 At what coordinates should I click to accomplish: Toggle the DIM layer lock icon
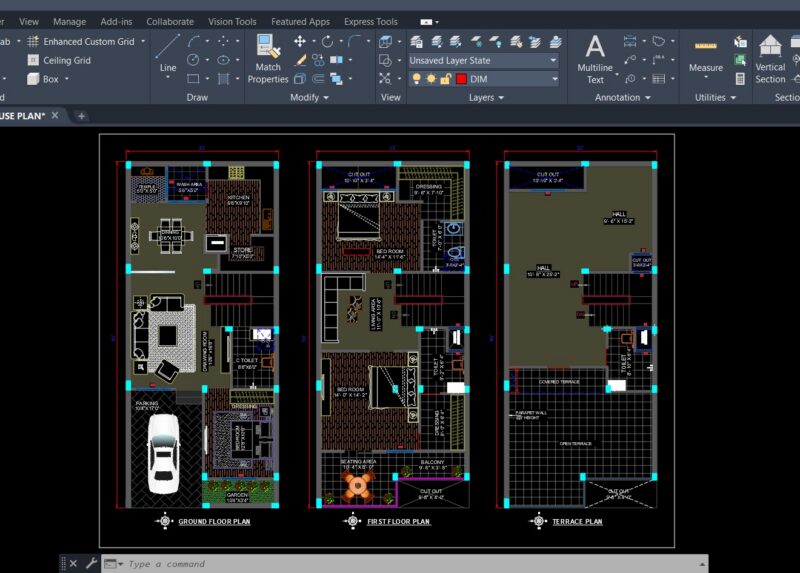tap(446, 79)
